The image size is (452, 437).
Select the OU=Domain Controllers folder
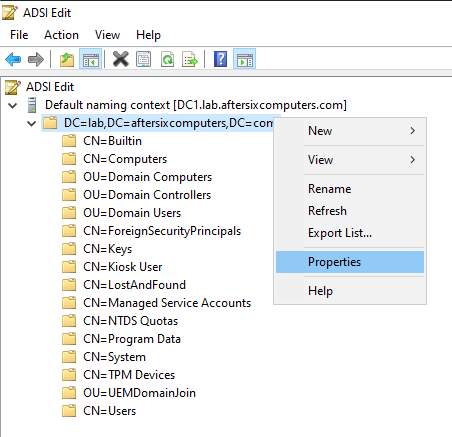click(x=147, y=195)
